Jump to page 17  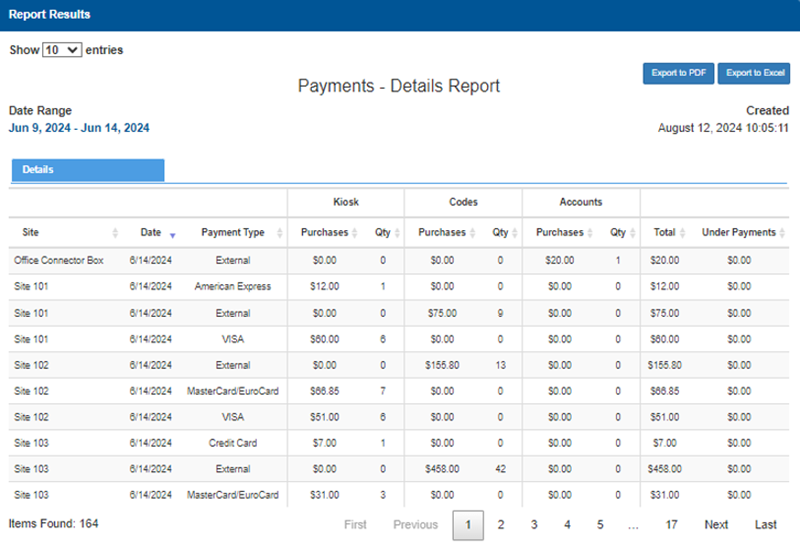point(671,525)
